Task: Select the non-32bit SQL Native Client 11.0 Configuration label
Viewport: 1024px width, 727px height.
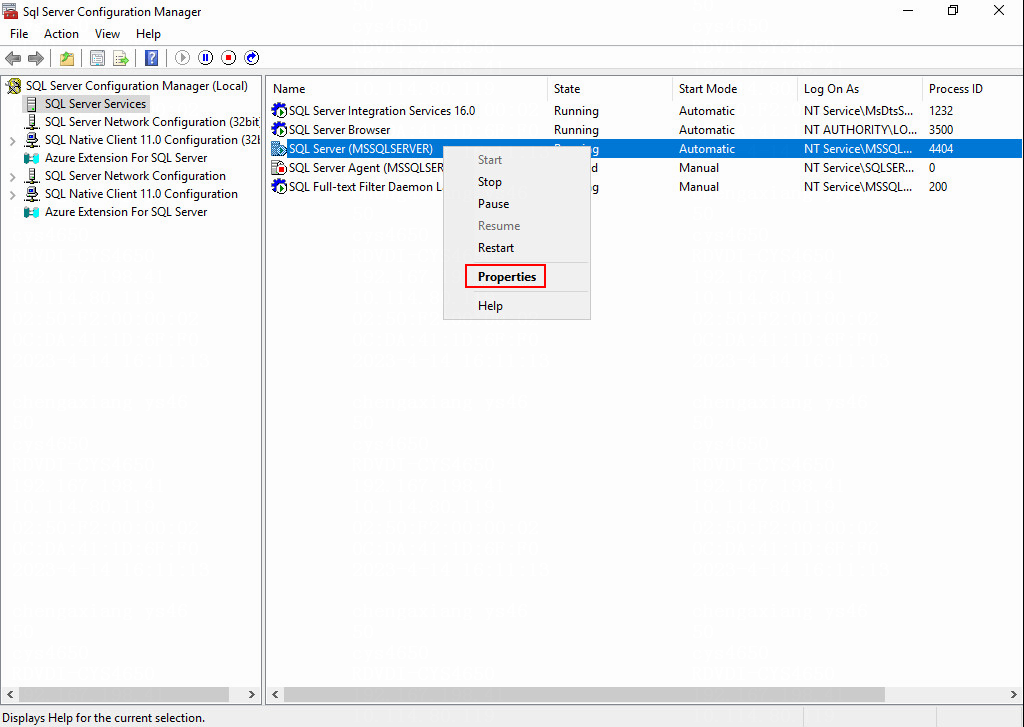Action: click(141, 194)
